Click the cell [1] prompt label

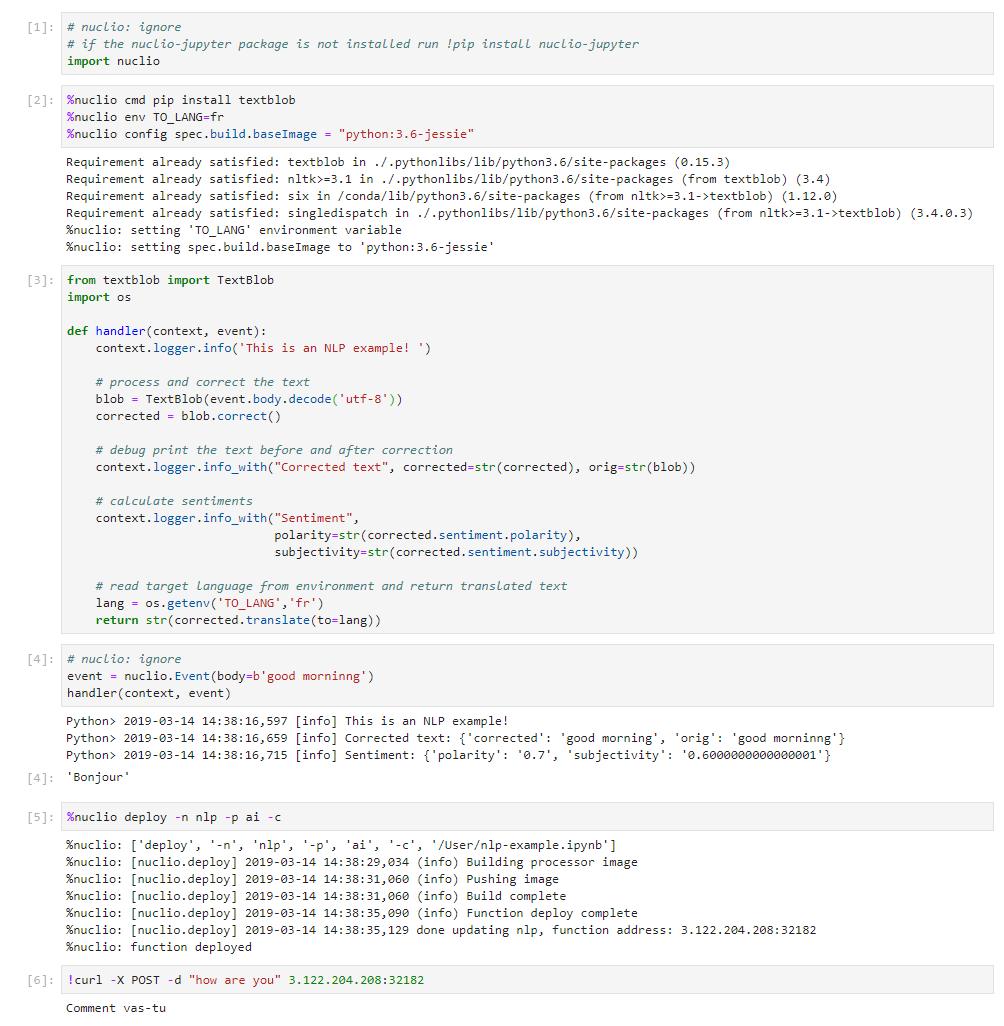40,27
